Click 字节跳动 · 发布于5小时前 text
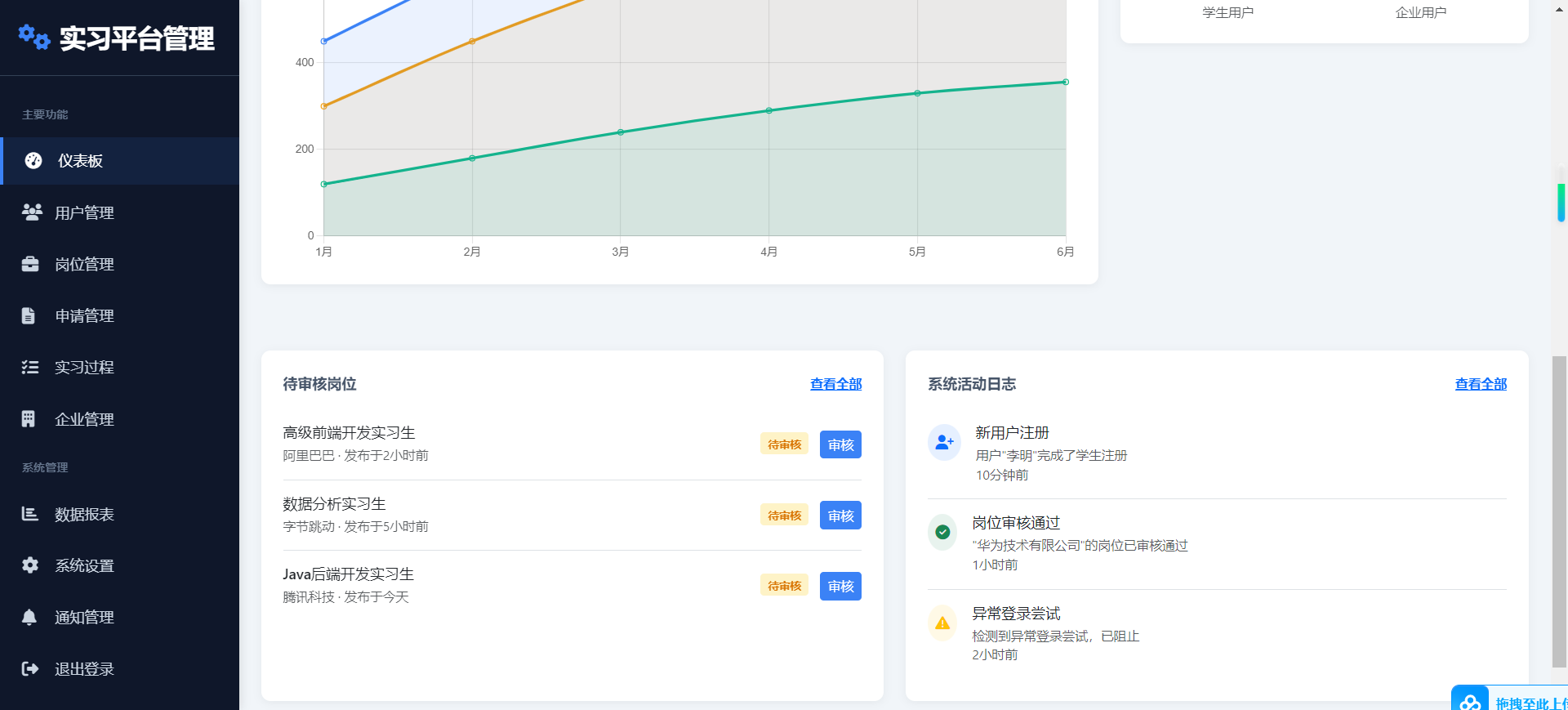Screen dimensions: 1568x710 tap(355, 526)
